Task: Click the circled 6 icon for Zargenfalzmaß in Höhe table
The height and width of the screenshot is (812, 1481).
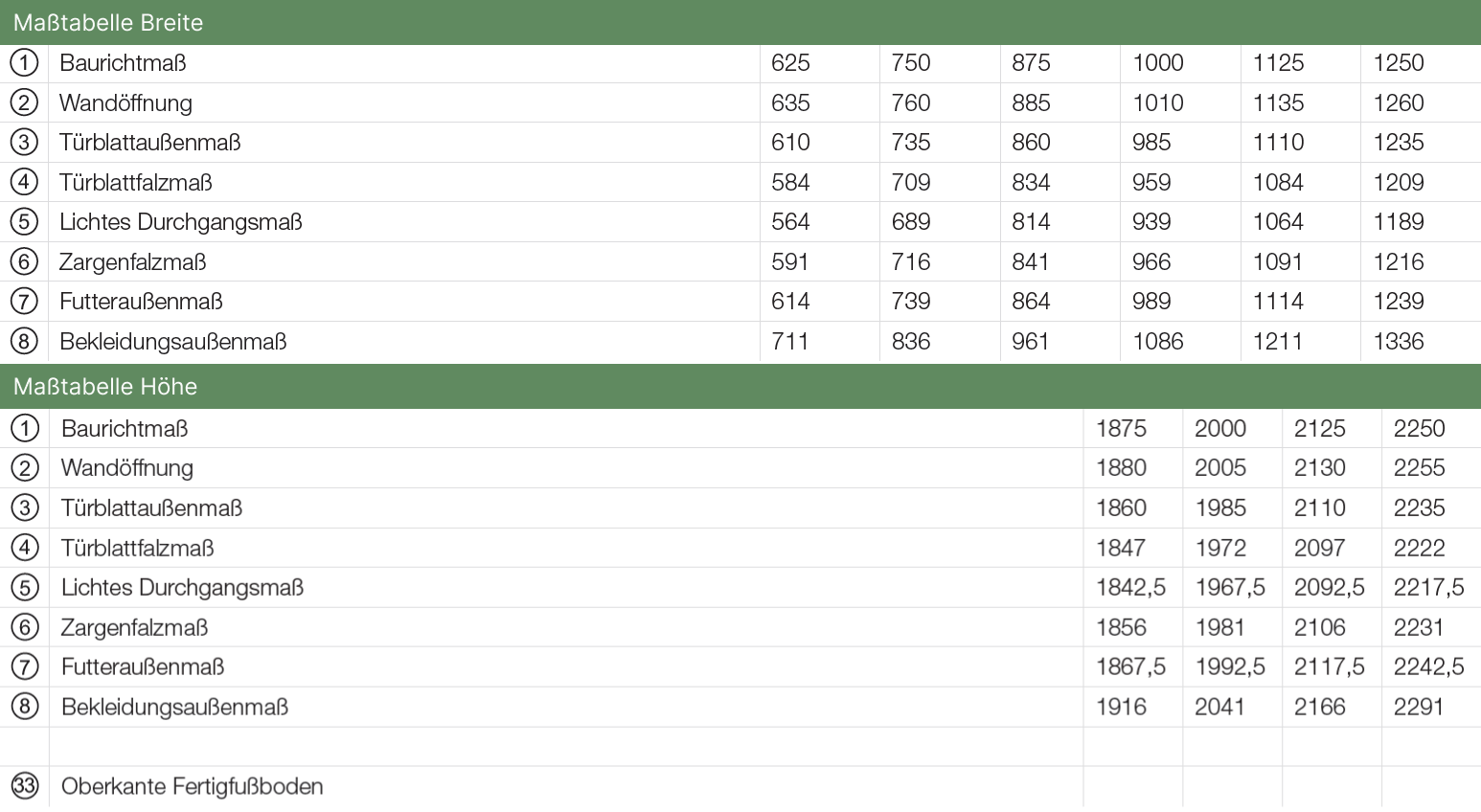Action: click(24, 627)
